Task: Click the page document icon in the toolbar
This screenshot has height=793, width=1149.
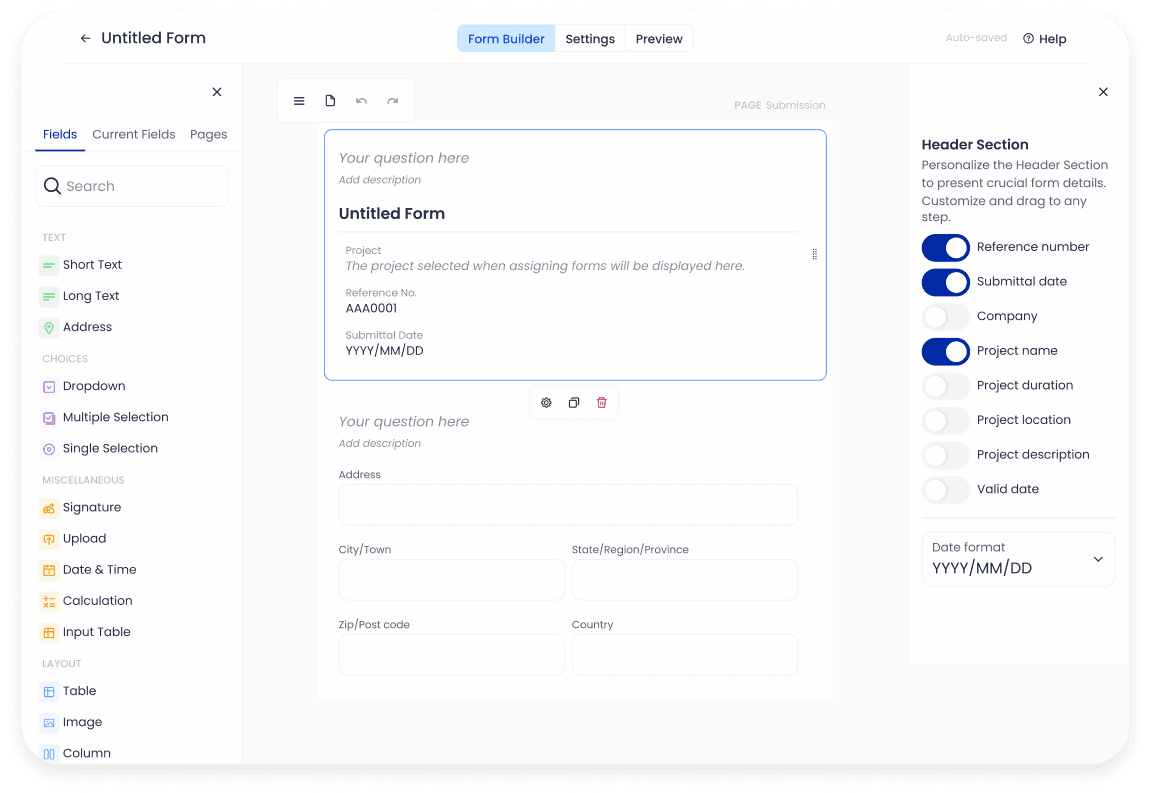Action: click(x=330, y=100)
